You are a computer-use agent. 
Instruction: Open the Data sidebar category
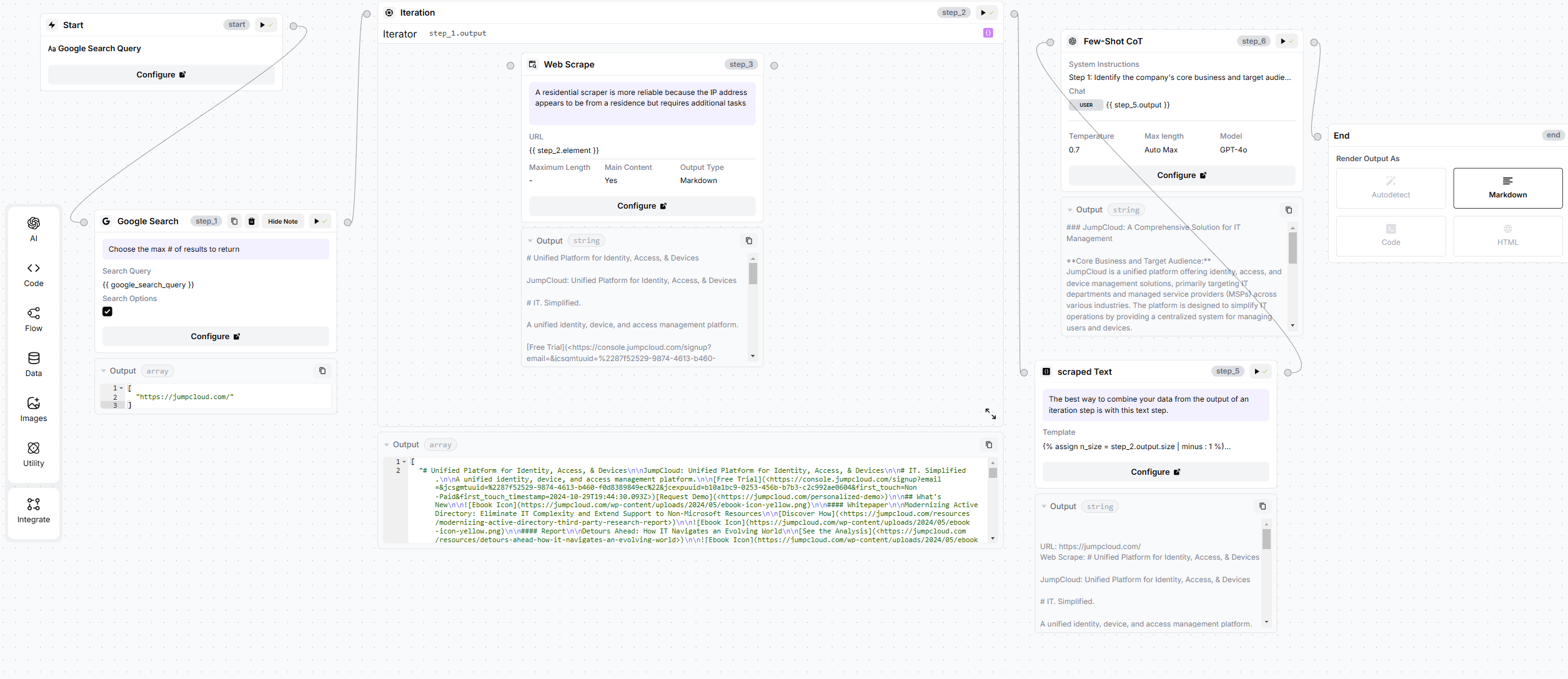pyautogui.click(x=34, y=364)
